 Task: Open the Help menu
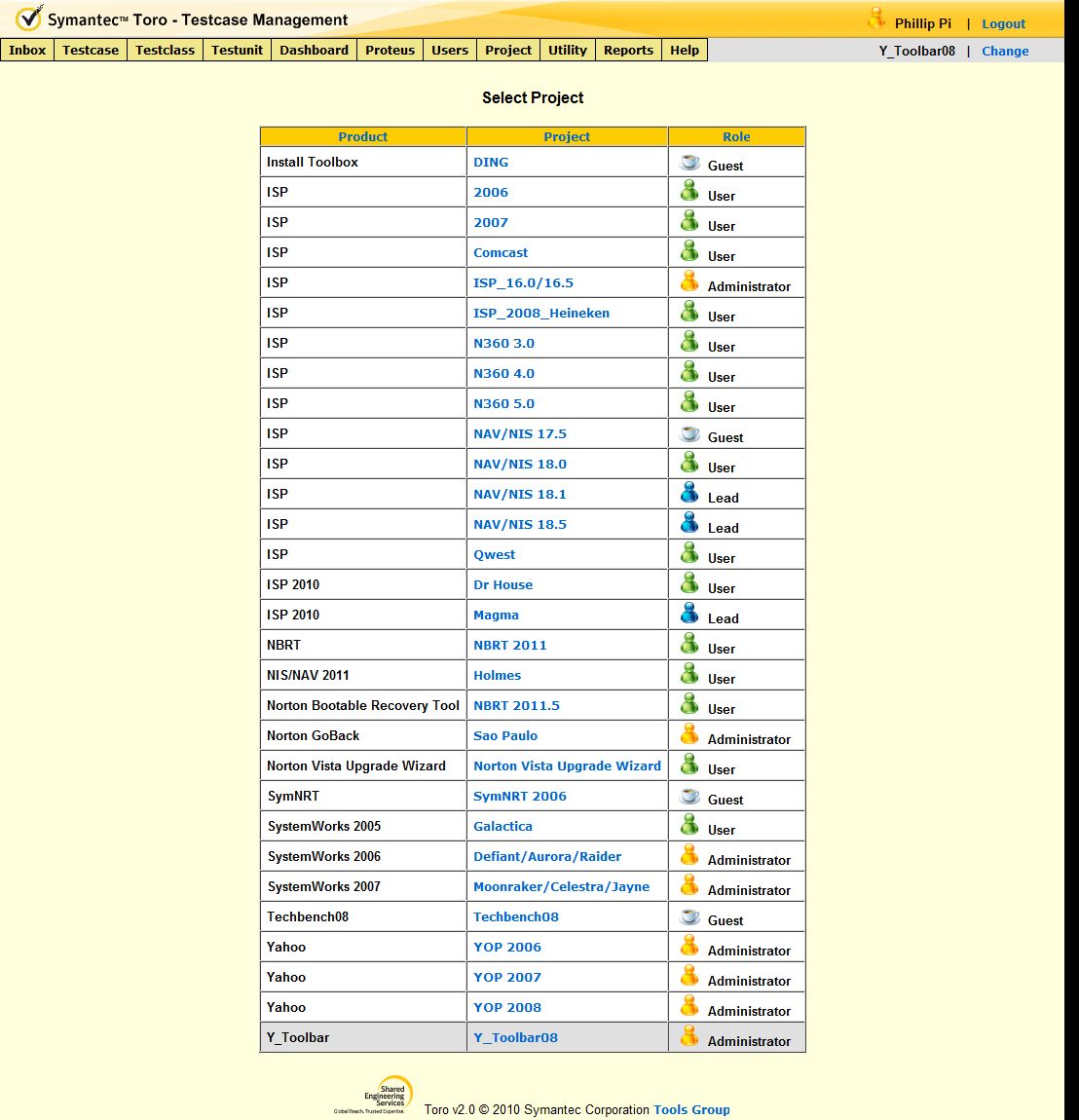pyautogui.click(x=685, y=50)
